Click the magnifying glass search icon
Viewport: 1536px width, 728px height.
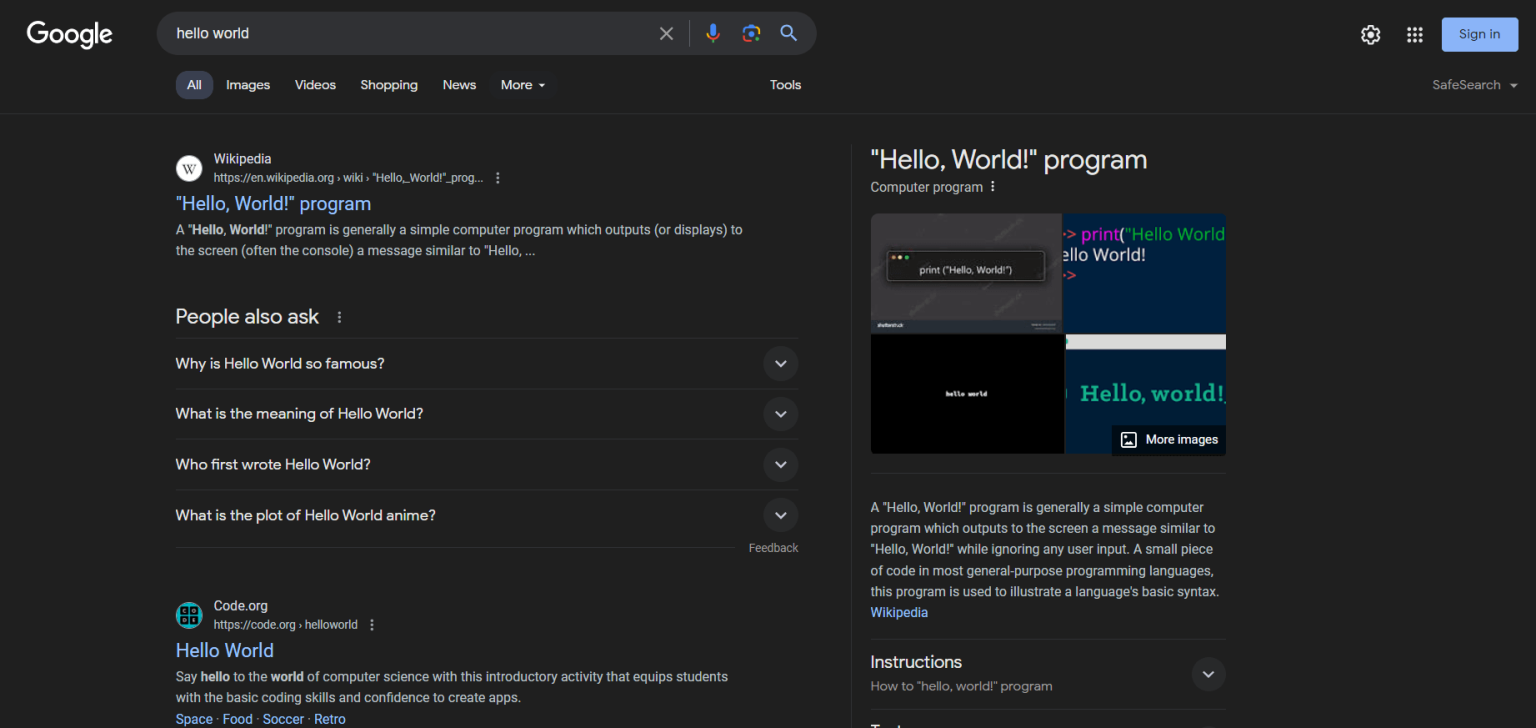[x=789, y=34]
